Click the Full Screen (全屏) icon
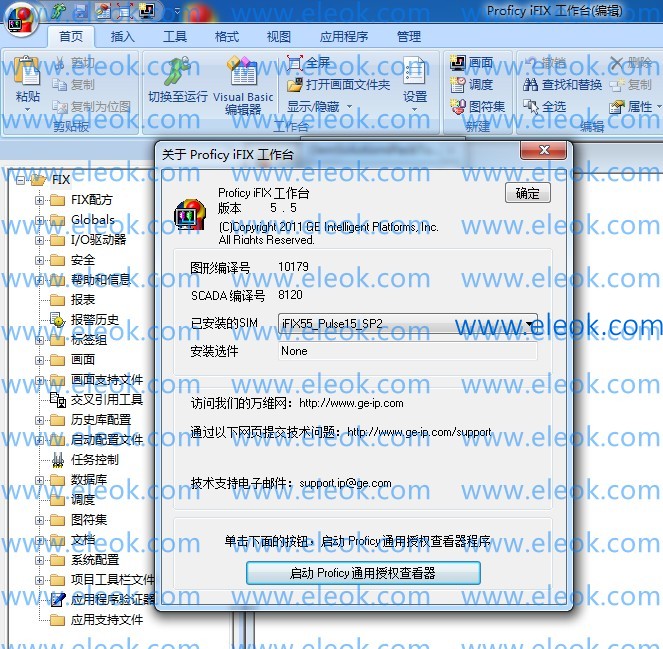Image resolution: width=663 pixels, height=649 pixels. 295,63
